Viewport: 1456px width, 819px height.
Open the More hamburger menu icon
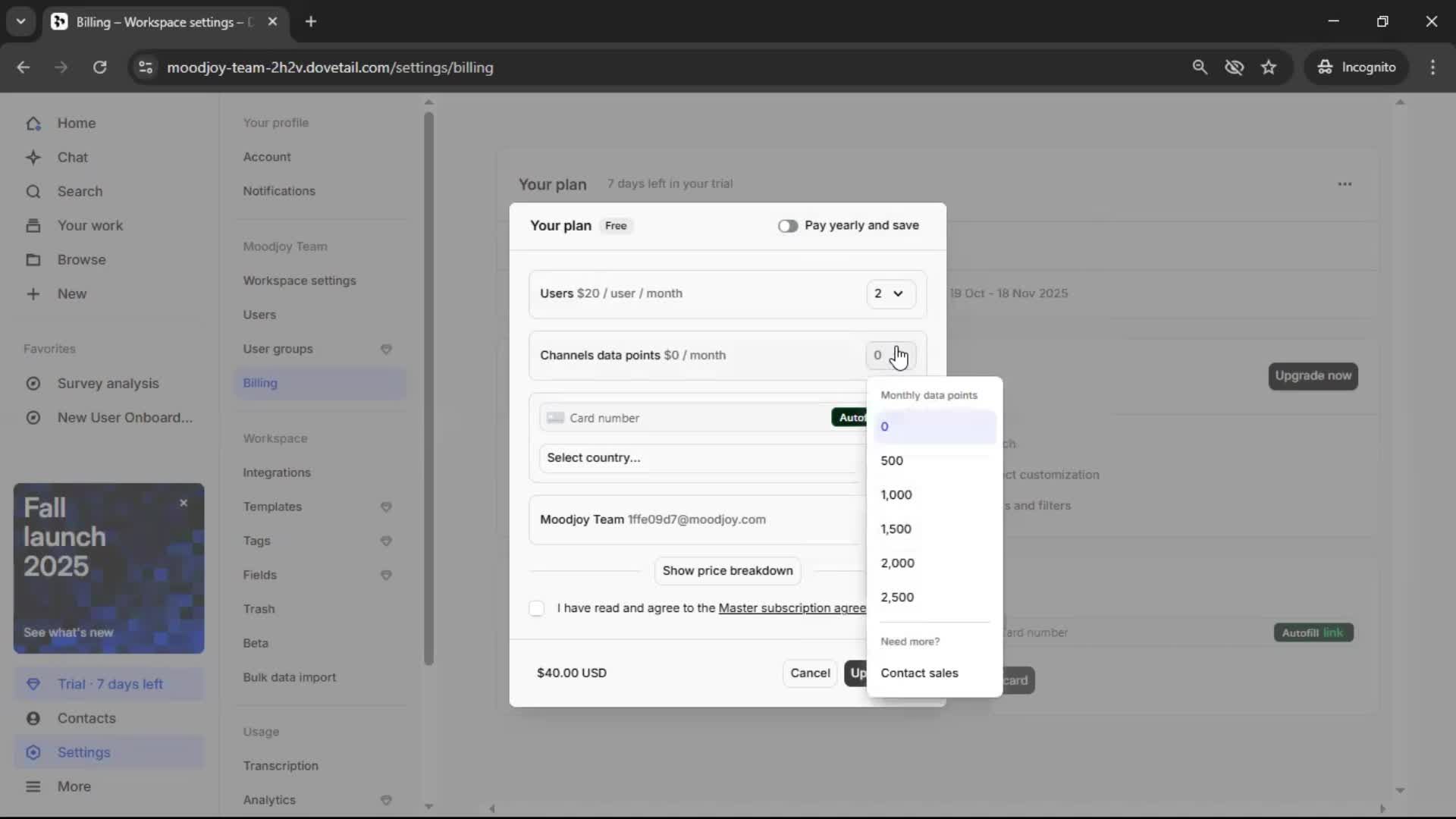(33, 786)
